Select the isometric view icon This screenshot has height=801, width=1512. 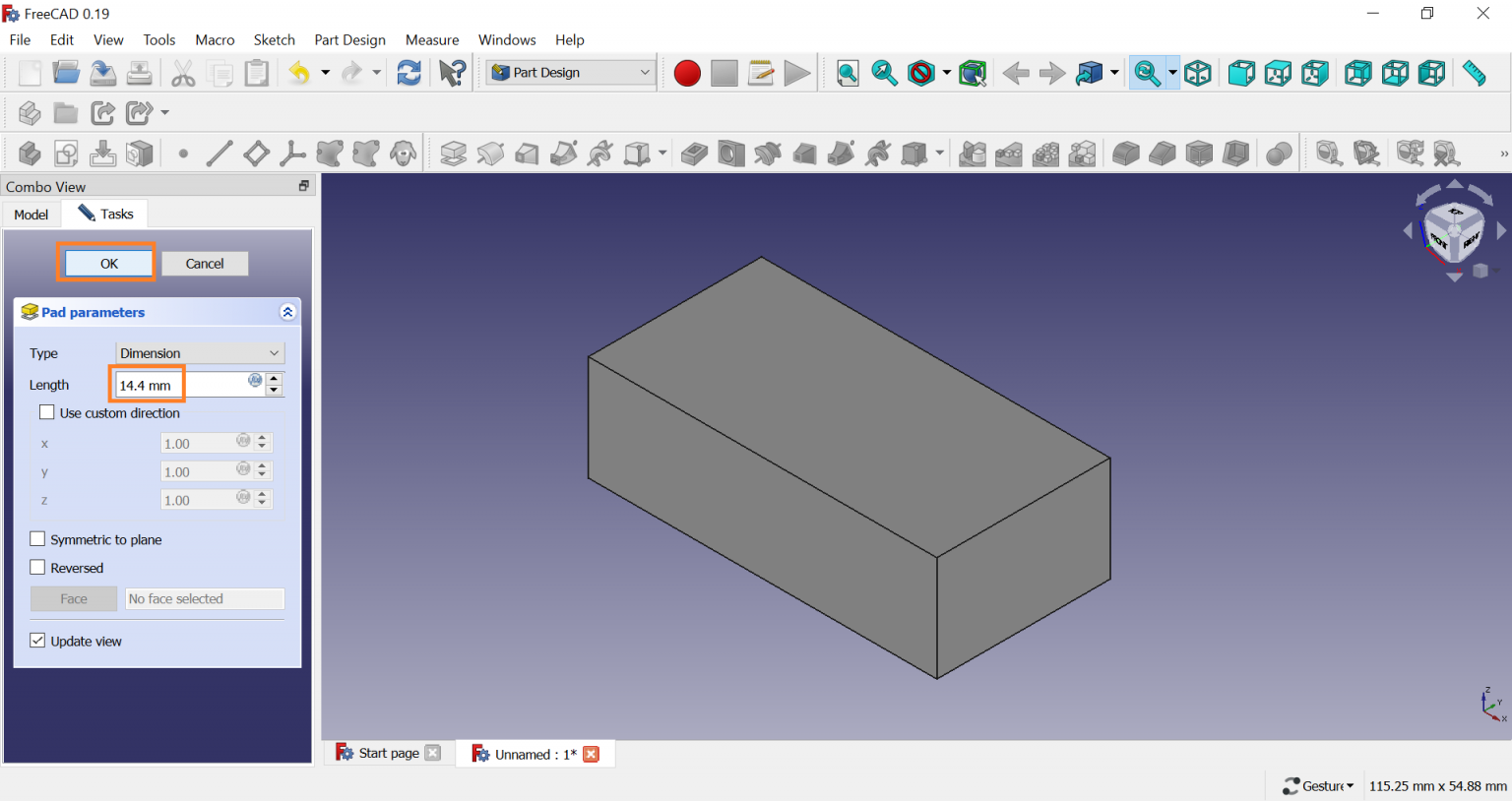point(1198,74)
